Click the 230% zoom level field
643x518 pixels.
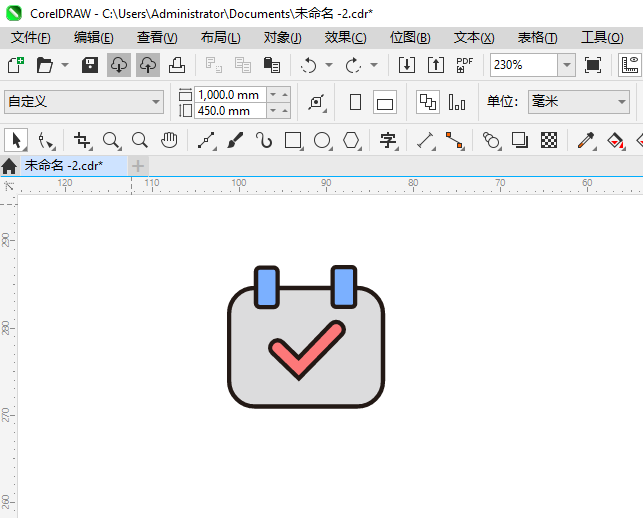[524, 65]
